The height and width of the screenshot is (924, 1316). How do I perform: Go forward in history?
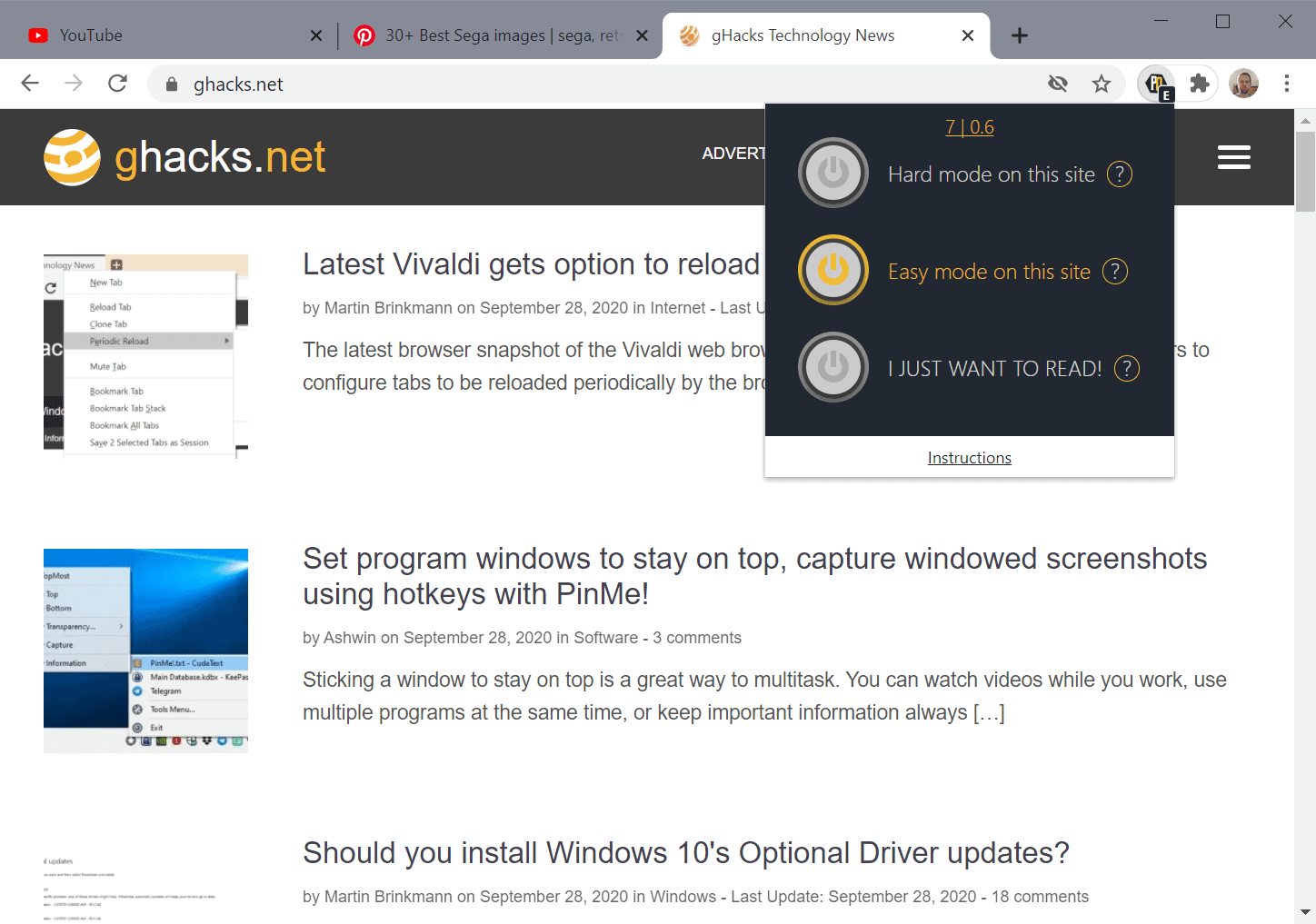click(74, 84)
